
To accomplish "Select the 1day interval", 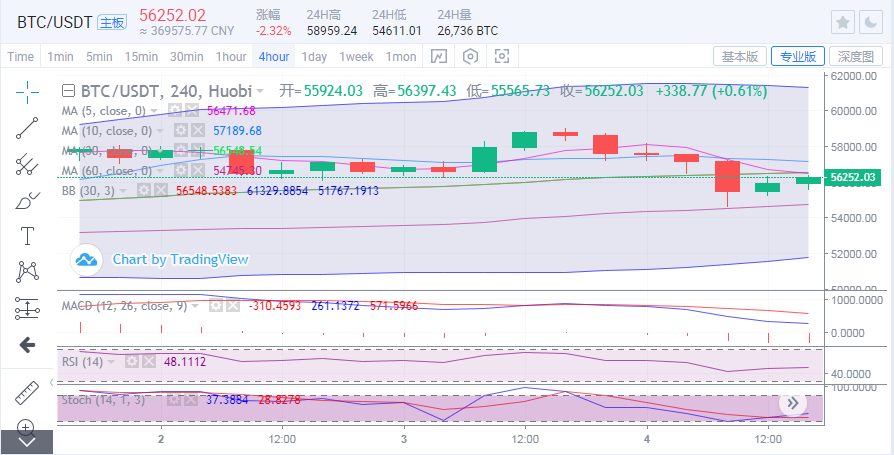I will (x=314, y=56).
